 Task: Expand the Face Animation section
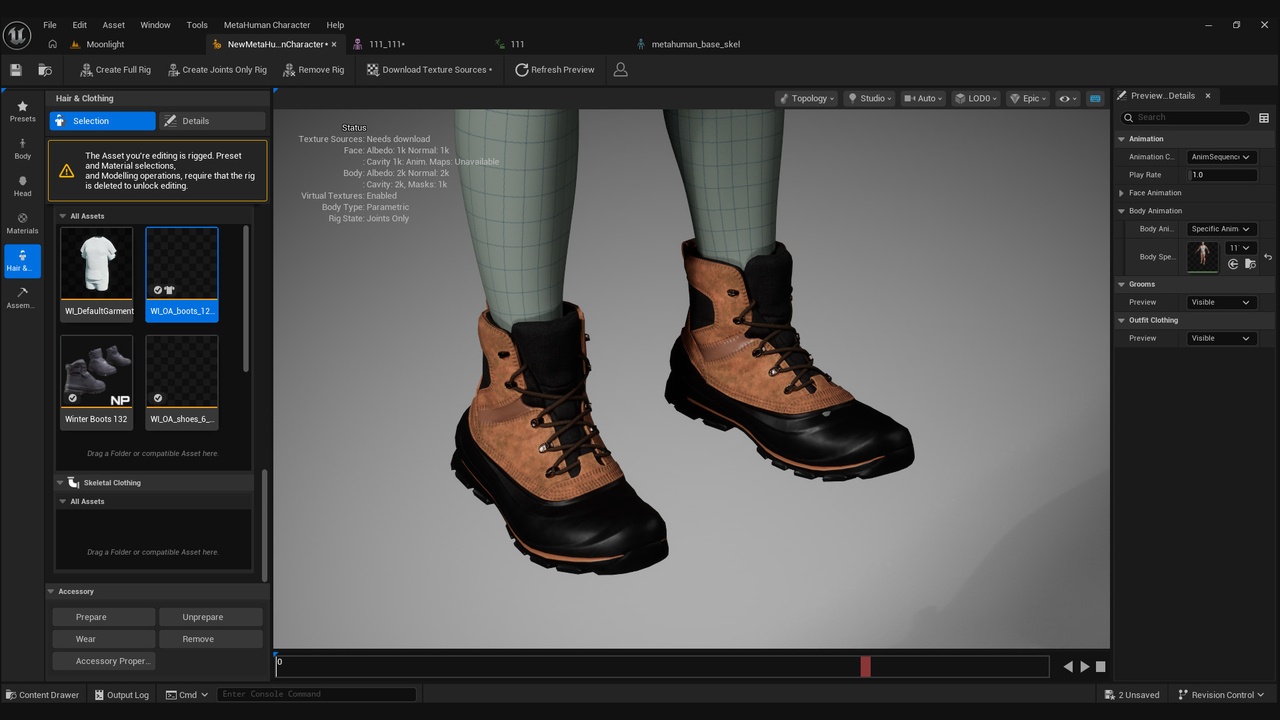click(x=1121, y=193)
